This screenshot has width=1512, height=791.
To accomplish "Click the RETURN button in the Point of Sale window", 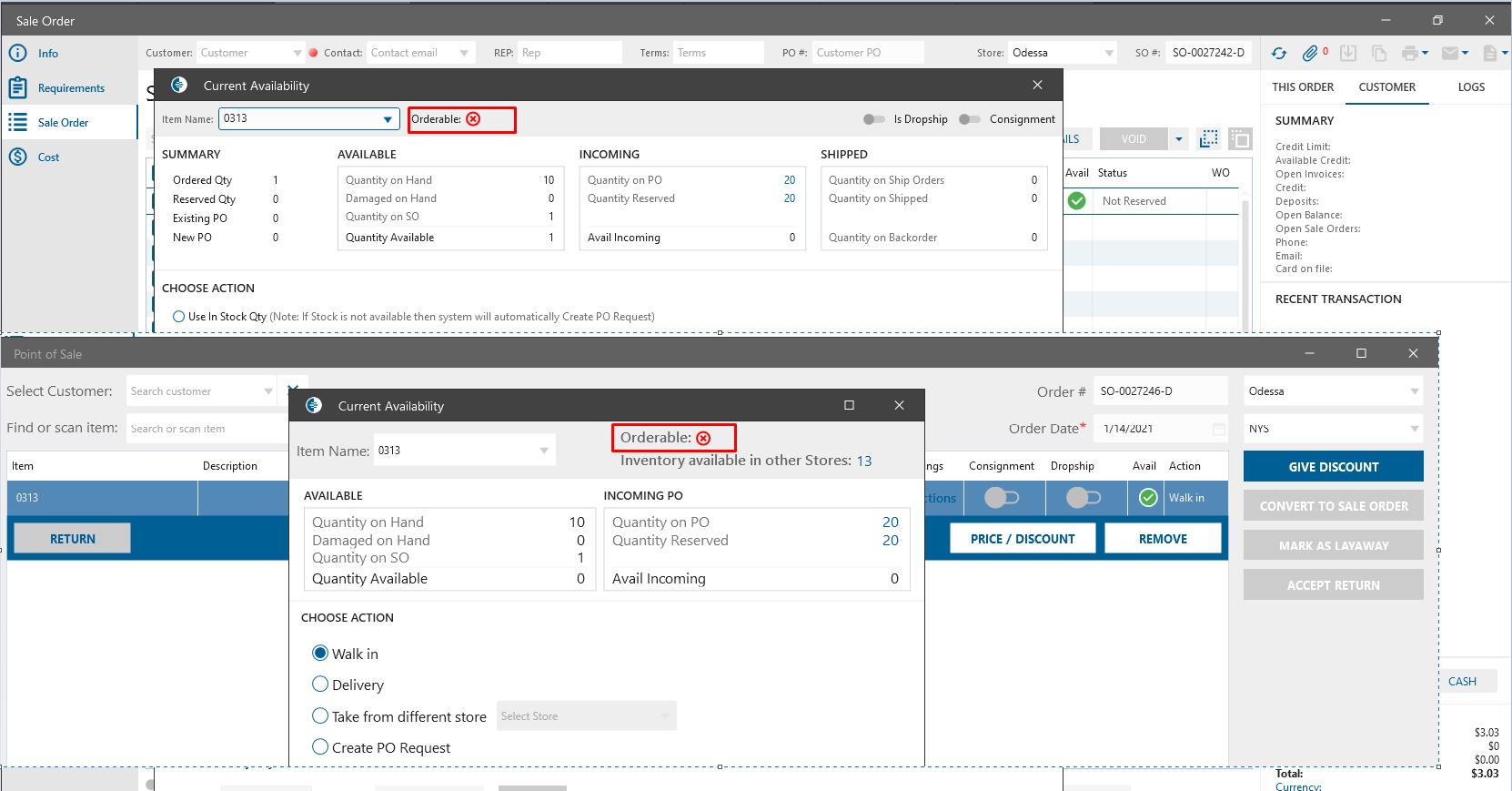I will pos(72,539).
